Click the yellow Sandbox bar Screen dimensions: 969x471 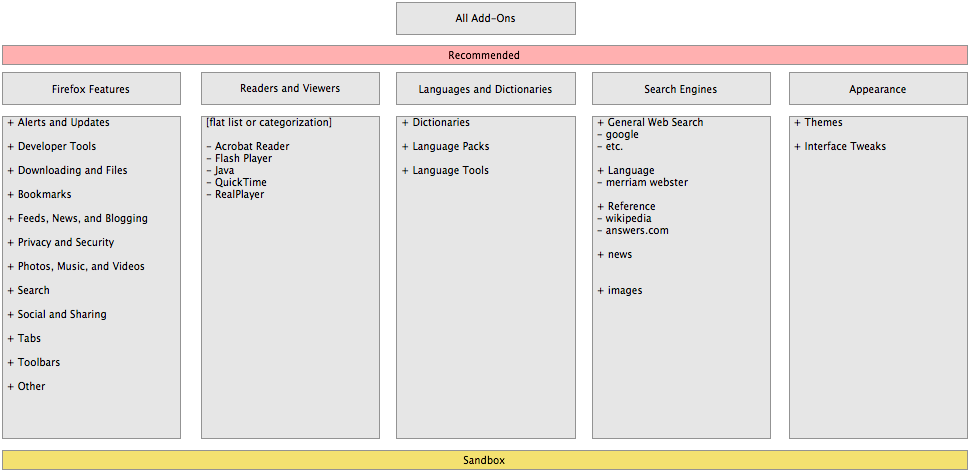pyautogui.click(x=484, y=460)
